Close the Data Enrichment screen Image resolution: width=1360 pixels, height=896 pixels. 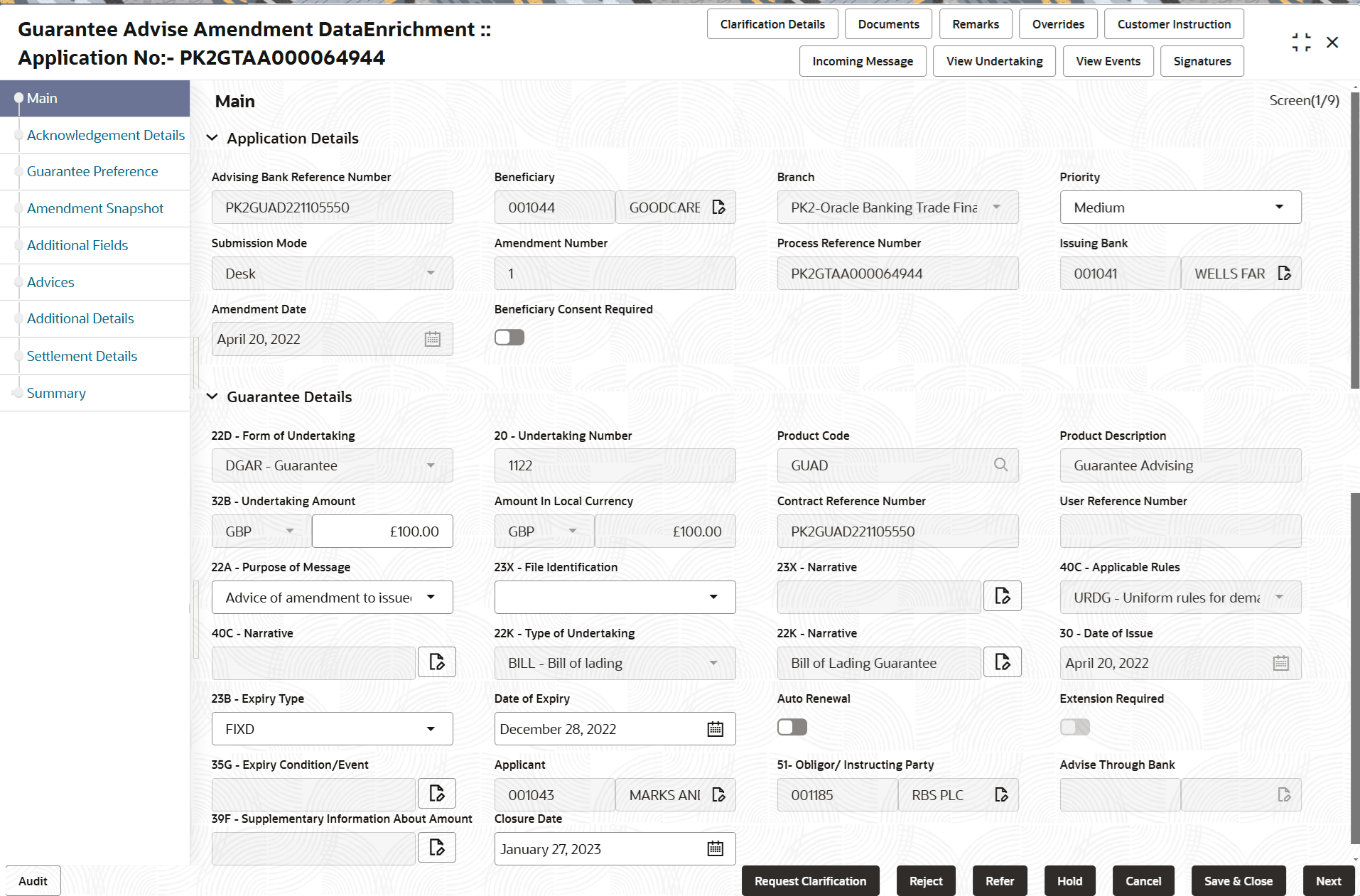(x=1332, y=43)
